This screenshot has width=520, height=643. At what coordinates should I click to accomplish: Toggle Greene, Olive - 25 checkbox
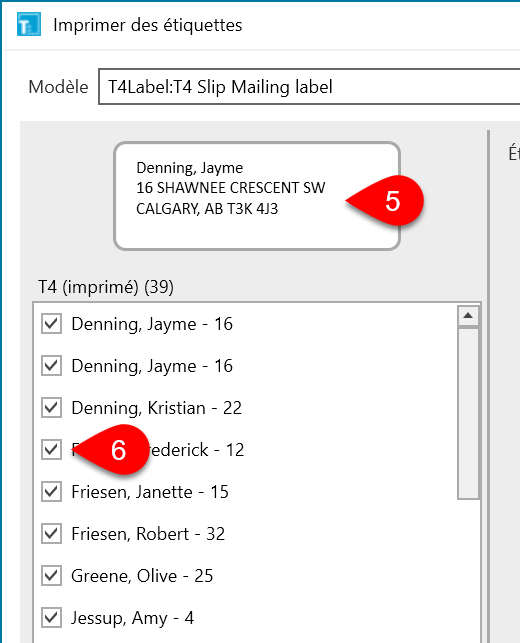[51, 576]
